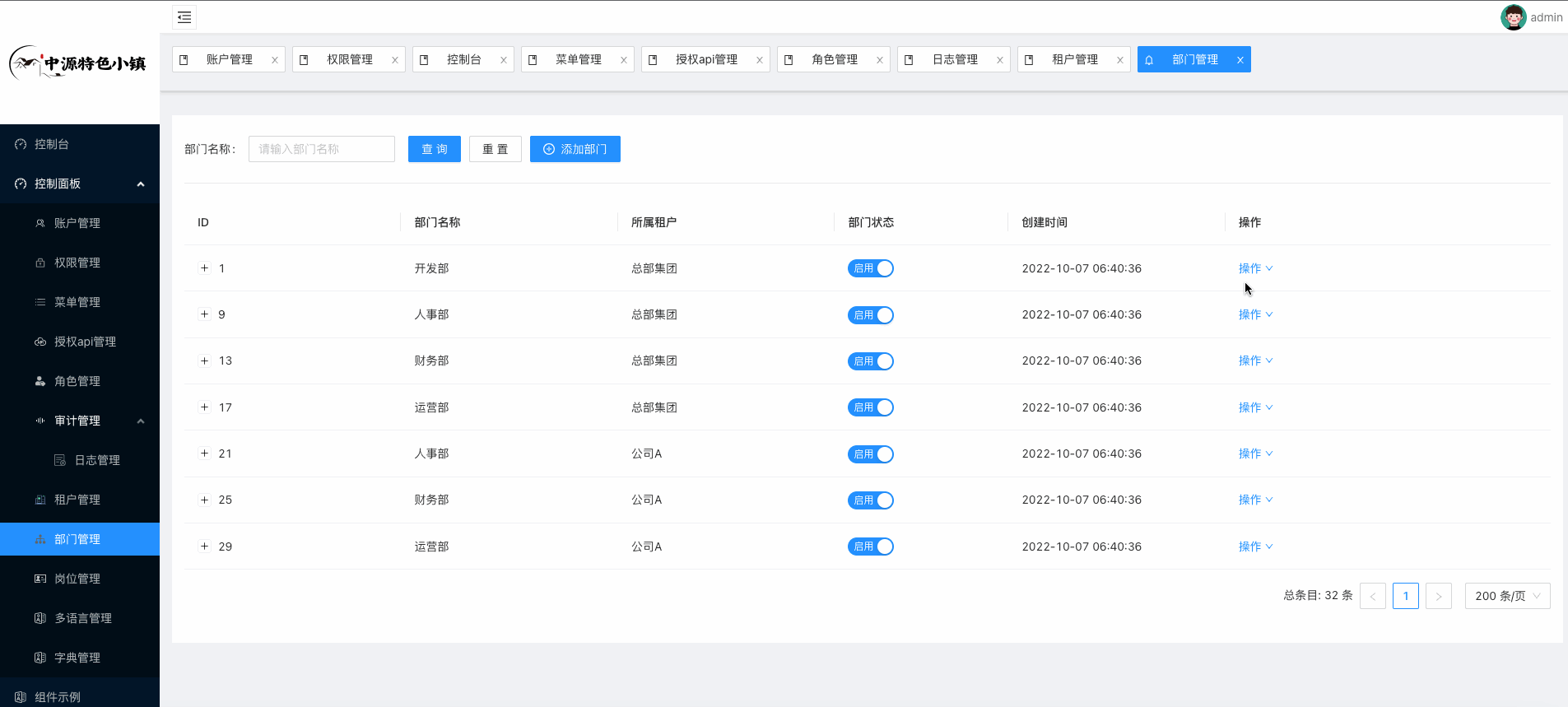Open 菜单管理 in the sidebar
This screenshot has height=707, width=1568.
pos(80,302)
